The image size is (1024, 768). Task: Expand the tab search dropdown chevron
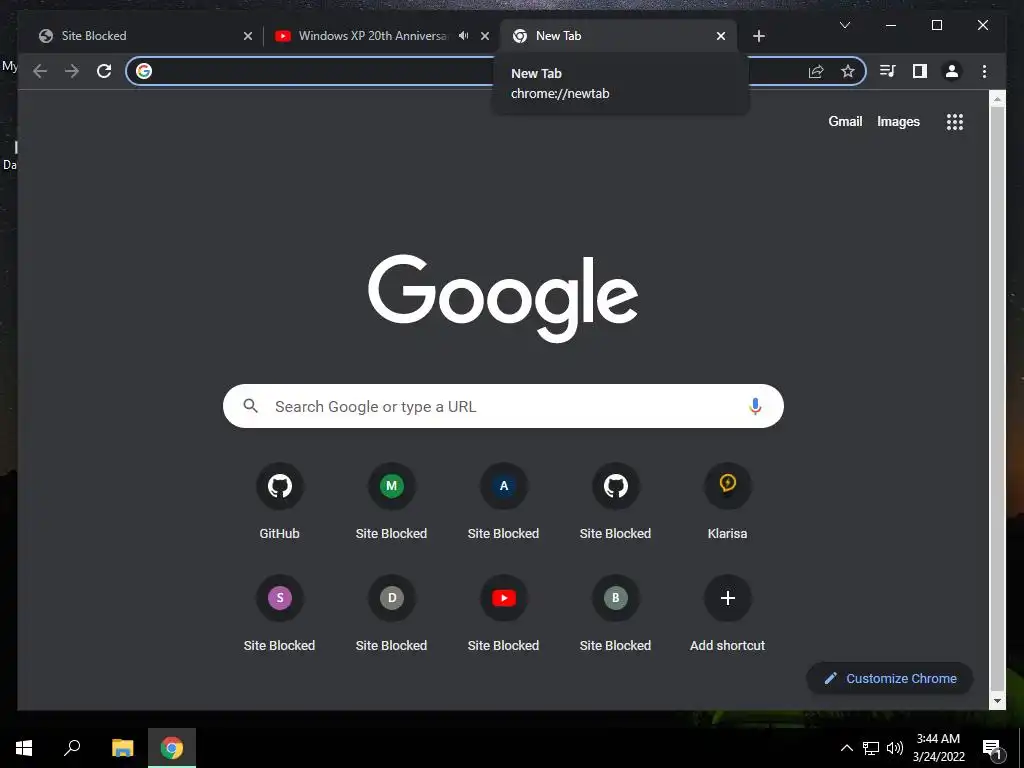point(844,25)
